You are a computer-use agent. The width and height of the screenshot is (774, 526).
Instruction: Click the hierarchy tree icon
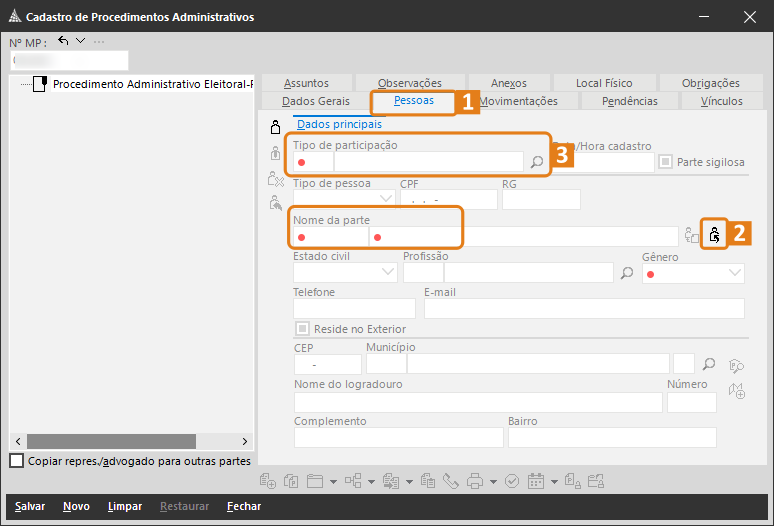(353, 481)
